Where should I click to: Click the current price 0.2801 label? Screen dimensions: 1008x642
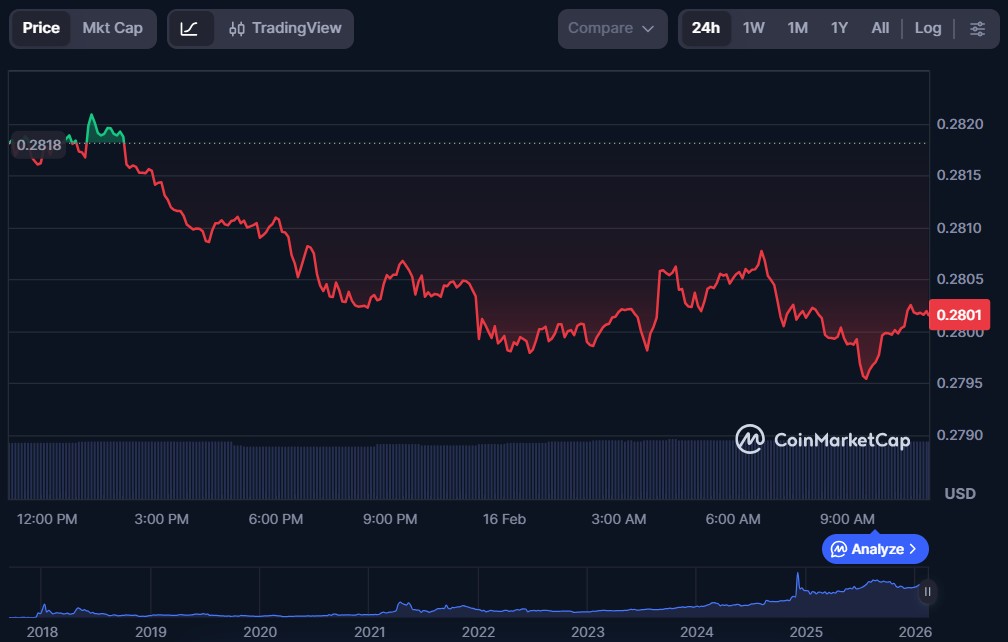tap(959, 315)
